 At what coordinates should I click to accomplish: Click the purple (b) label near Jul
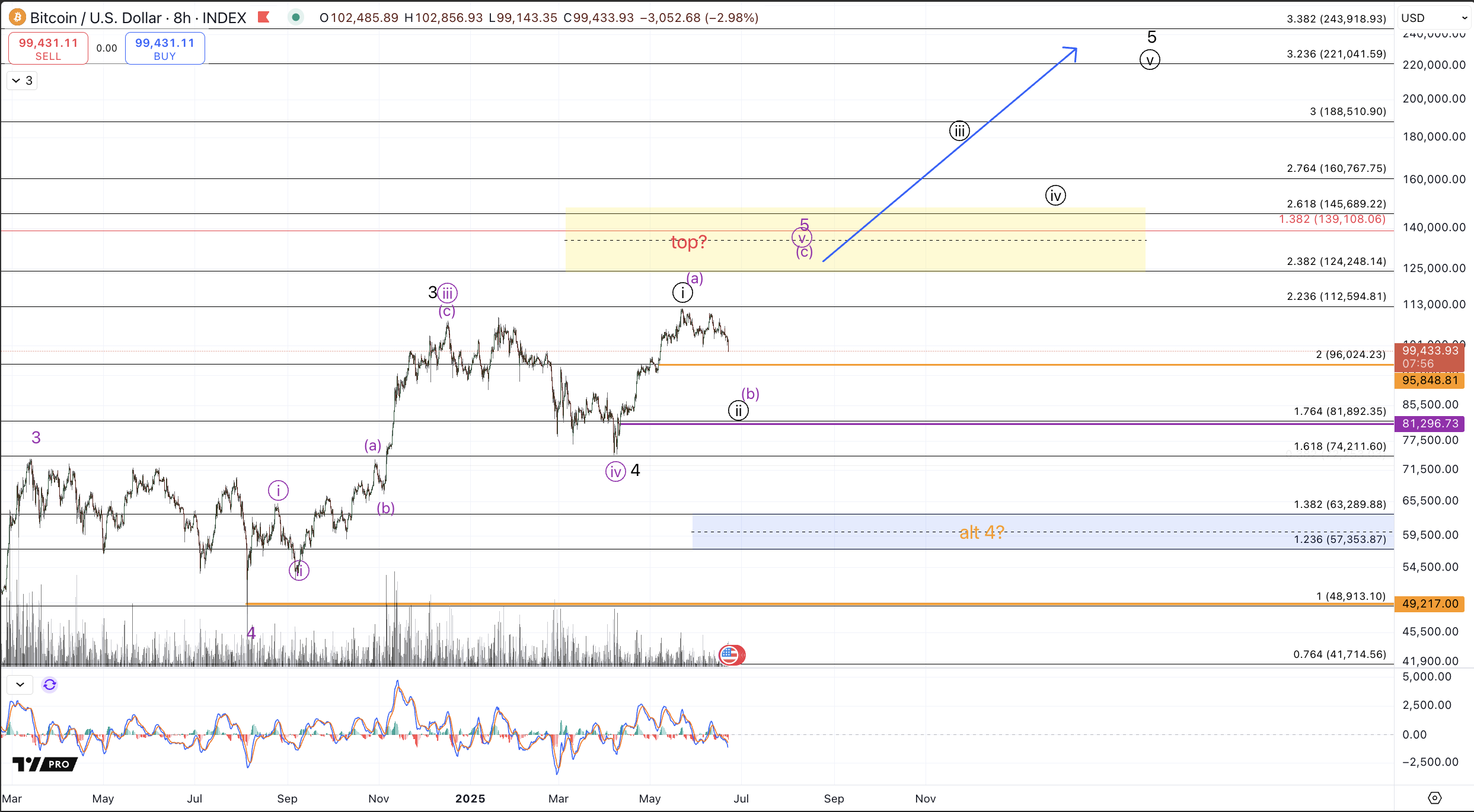[x=750, y=394]
